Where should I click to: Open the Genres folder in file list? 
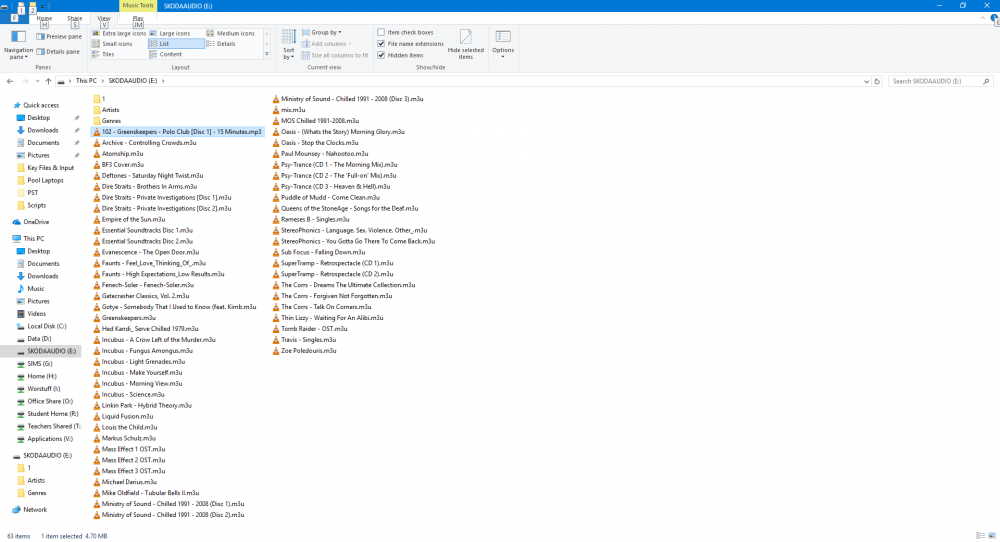point(111,121)
